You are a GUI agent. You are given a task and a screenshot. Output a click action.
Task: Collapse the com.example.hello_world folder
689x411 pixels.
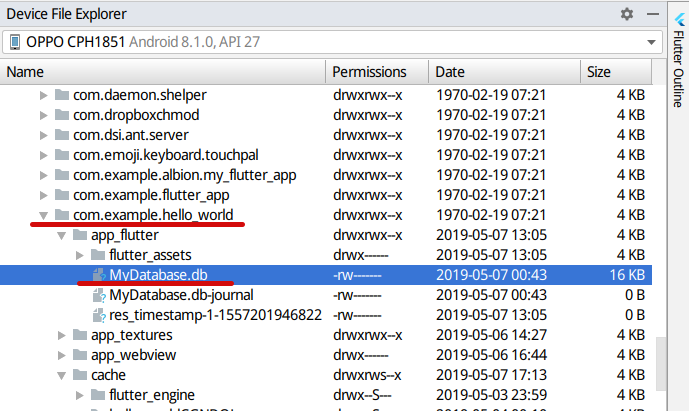tap(44, 215)
